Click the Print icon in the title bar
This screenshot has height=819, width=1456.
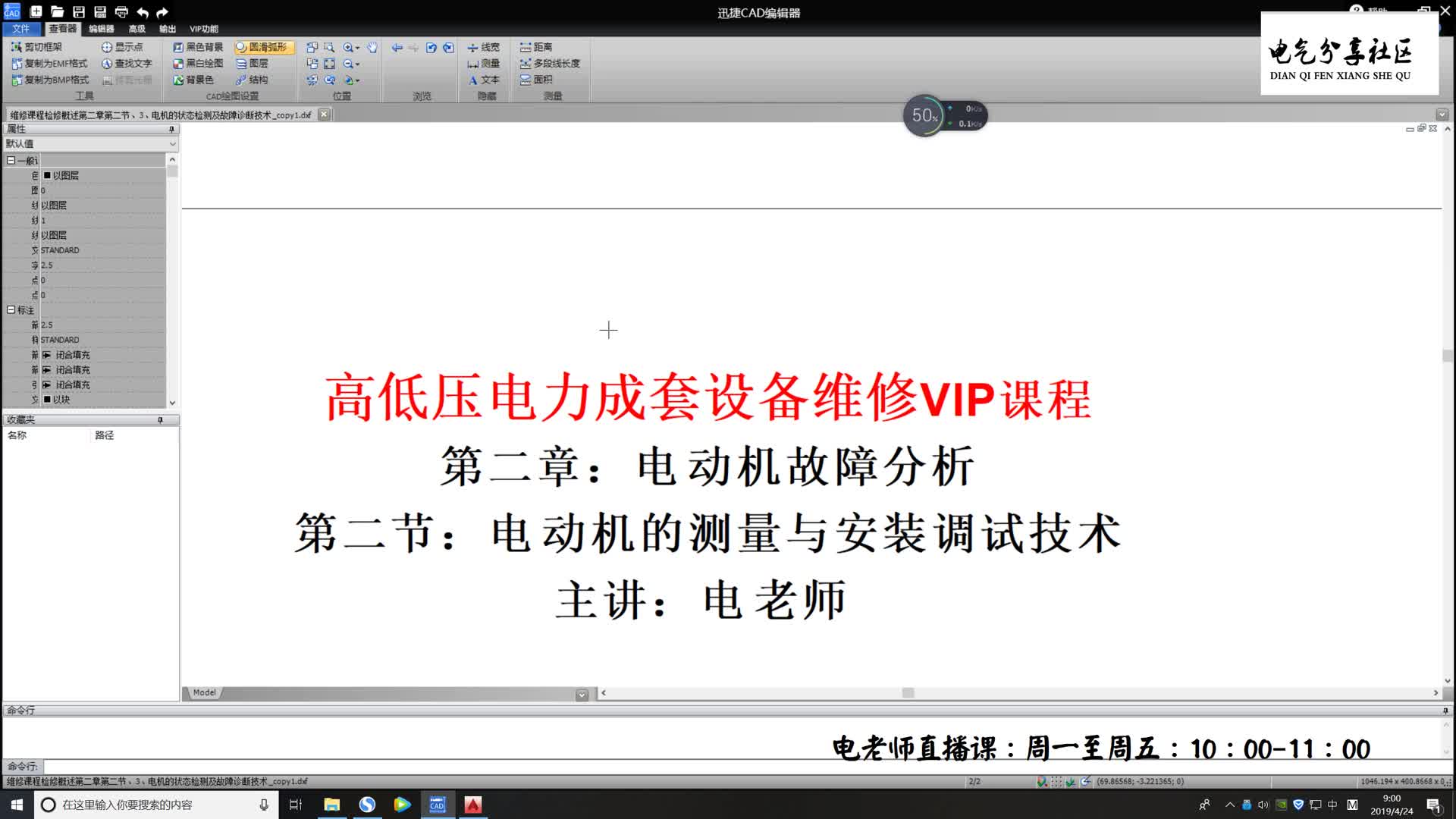[121, 11]
